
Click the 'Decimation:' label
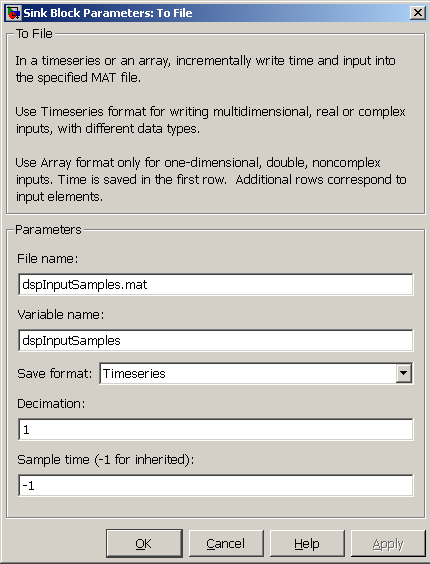point(51,404)
